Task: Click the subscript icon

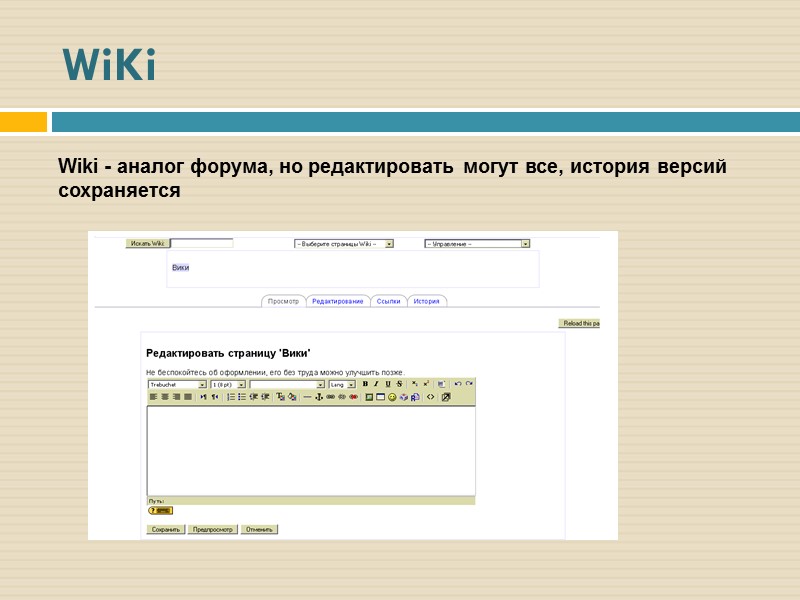Action: (415, 384)
